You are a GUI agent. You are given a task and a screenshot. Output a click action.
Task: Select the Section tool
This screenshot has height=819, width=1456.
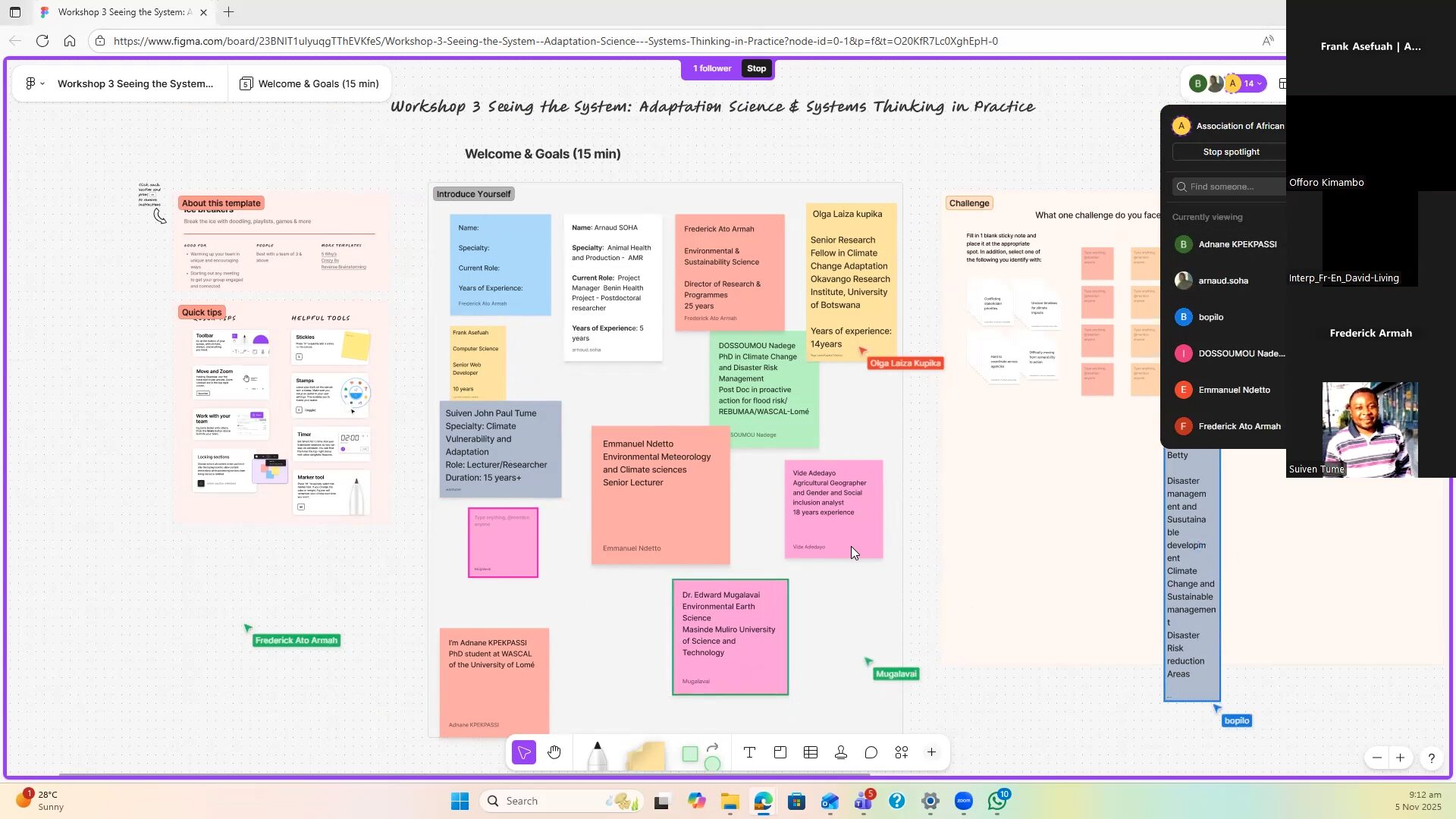[x=780, y=752]
